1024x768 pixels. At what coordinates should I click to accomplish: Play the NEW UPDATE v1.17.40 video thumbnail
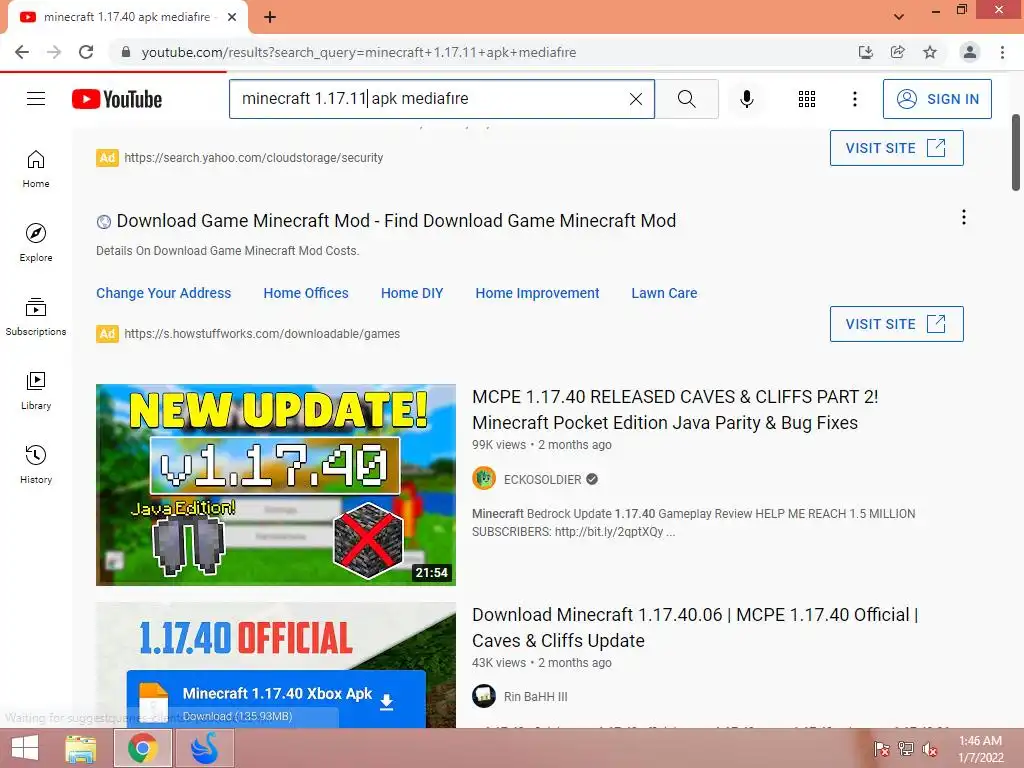pyautogui.click(x=276, y=485)
